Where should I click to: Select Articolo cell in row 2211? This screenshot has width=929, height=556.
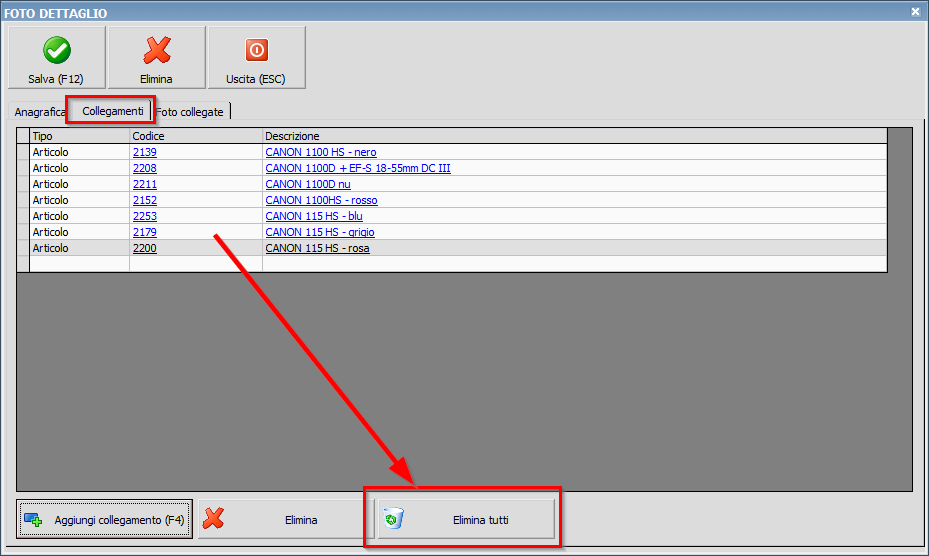pos(79,184)
